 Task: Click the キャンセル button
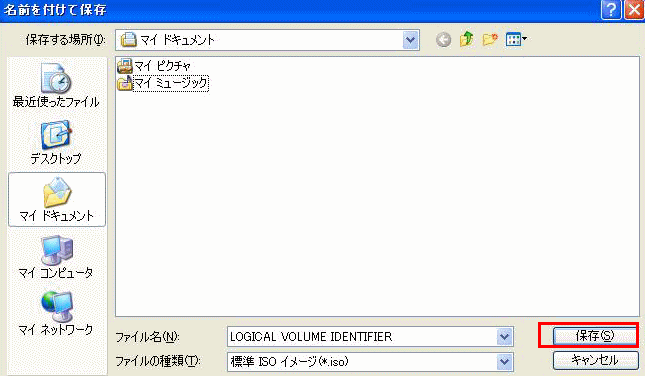click(595, 360)
